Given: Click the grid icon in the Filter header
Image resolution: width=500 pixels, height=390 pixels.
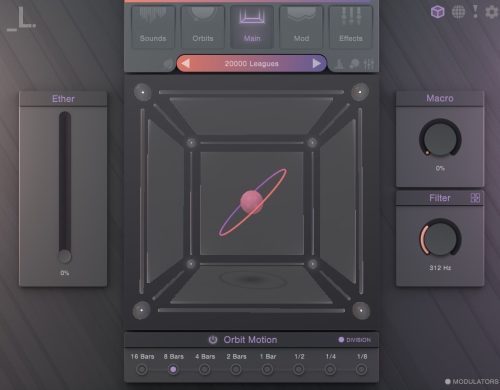Looking at the screenshot, I should (475, 198).
